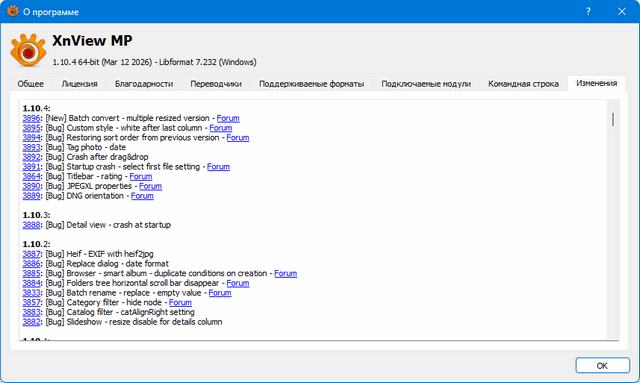
Task: Click the 1.10.4: version heading
Action: [x=36, y=108]
